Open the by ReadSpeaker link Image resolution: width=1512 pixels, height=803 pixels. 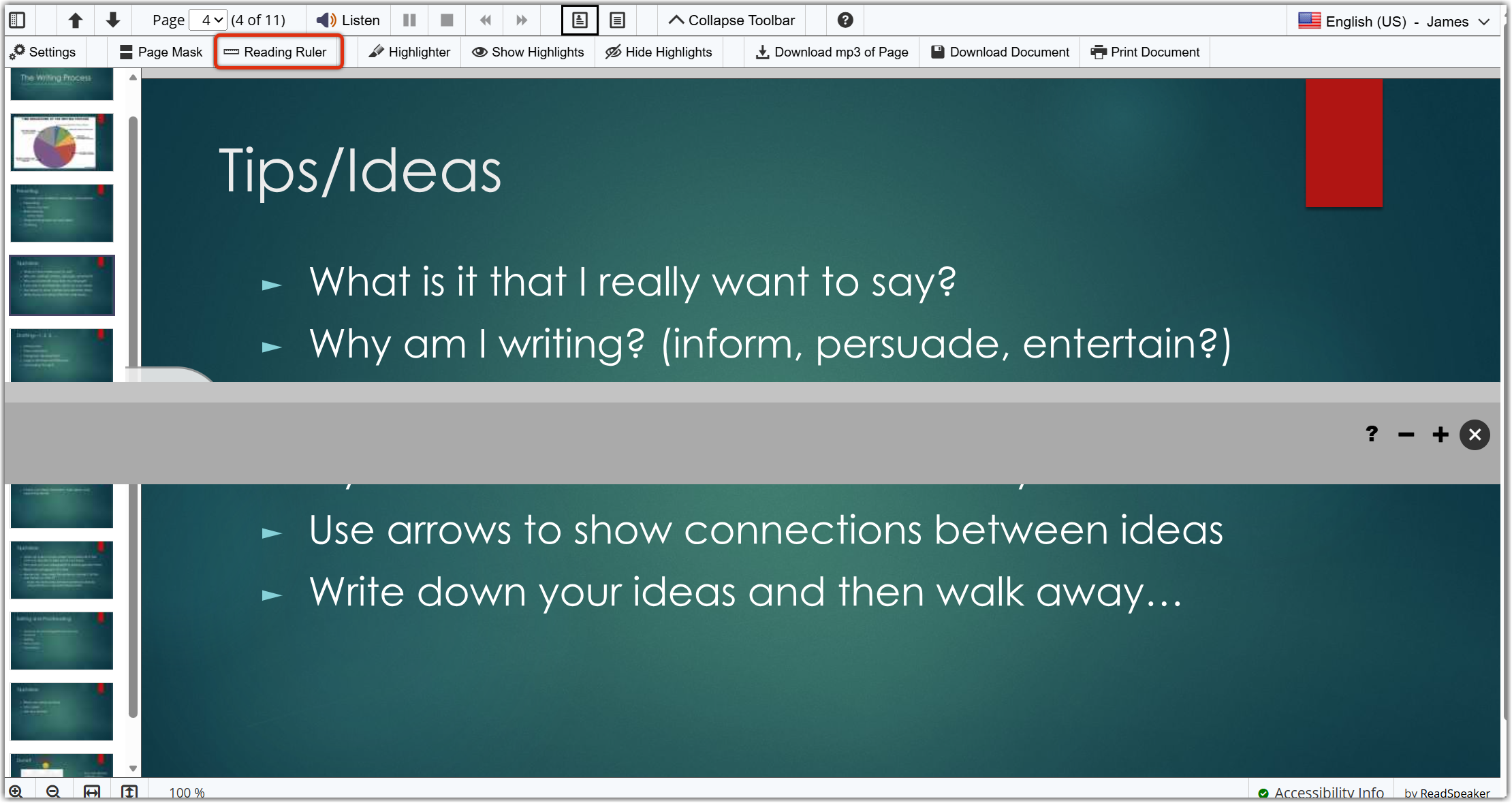pyautogui.click(x=1447, y=793)
